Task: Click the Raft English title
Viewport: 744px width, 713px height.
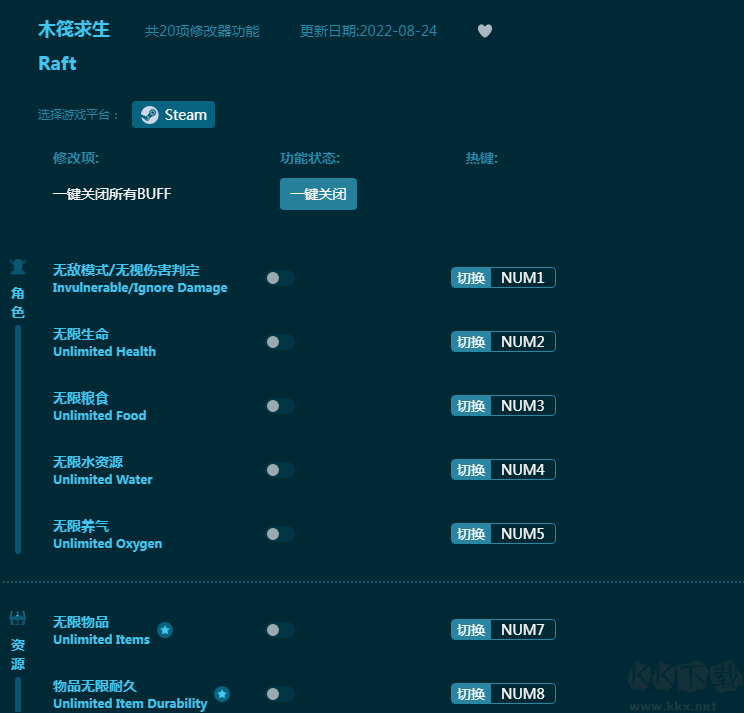Action: pyautogui.click(x=57, y=64)
